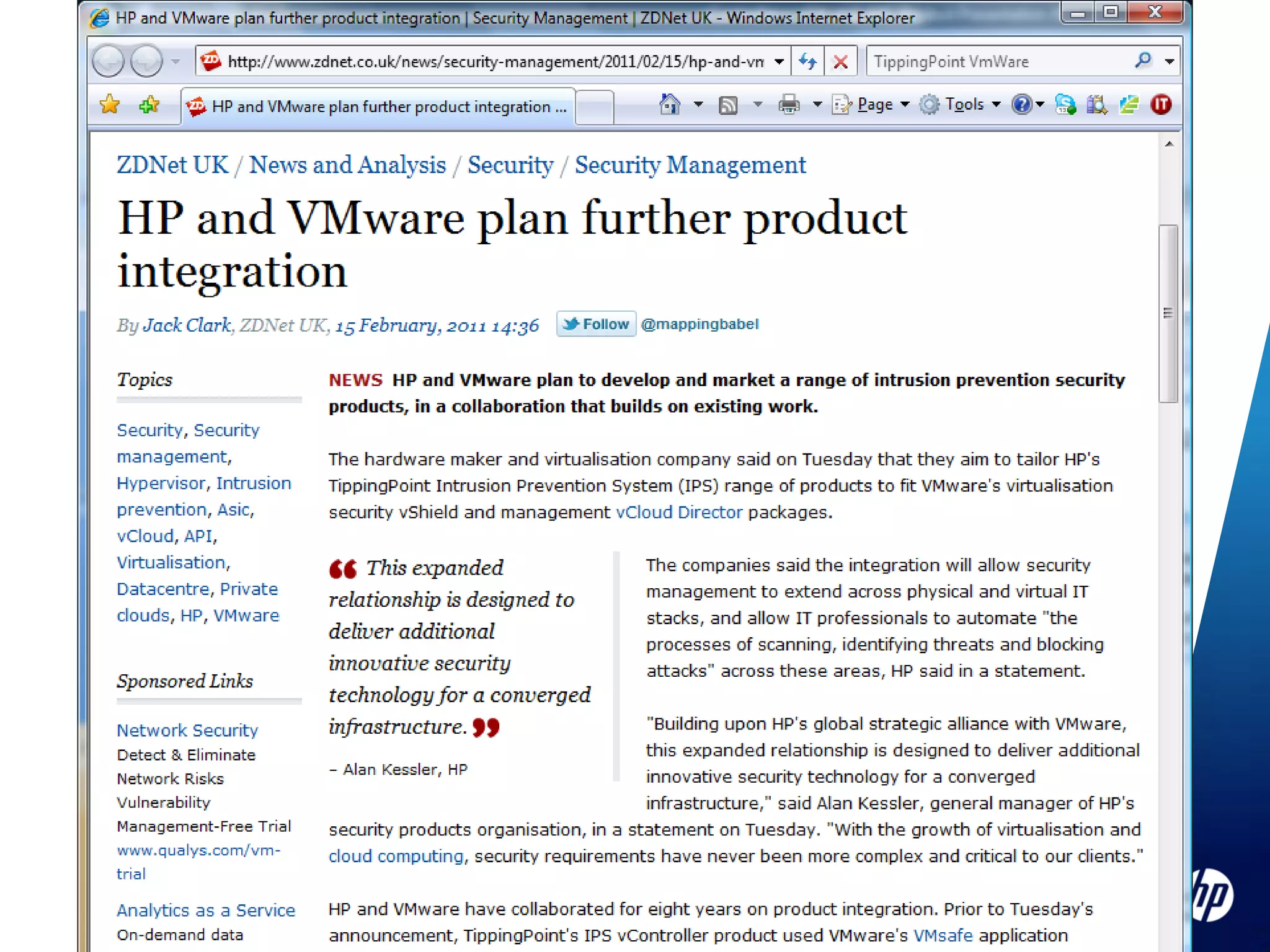Click the Refresh page icon
Image resolution: width=1270 pixels, height=952 pixels.
pyautogui.click(x=807, y=61)
